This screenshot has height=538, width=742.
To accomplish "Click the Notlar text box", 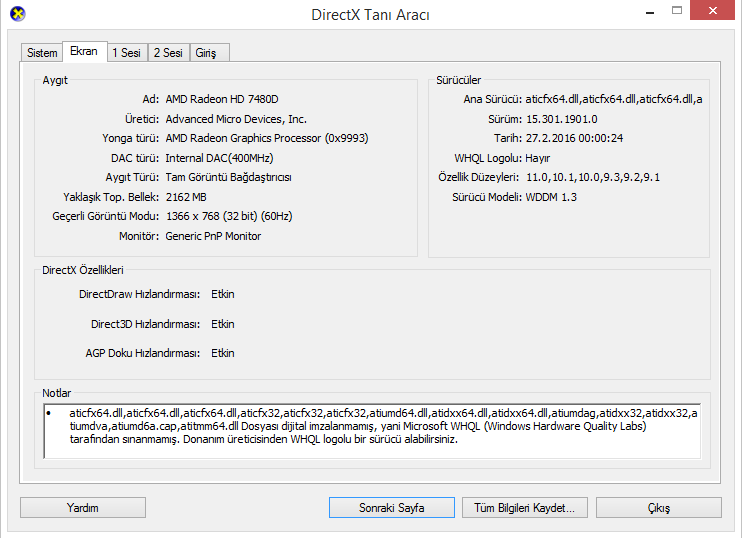I will click(372, 431).
